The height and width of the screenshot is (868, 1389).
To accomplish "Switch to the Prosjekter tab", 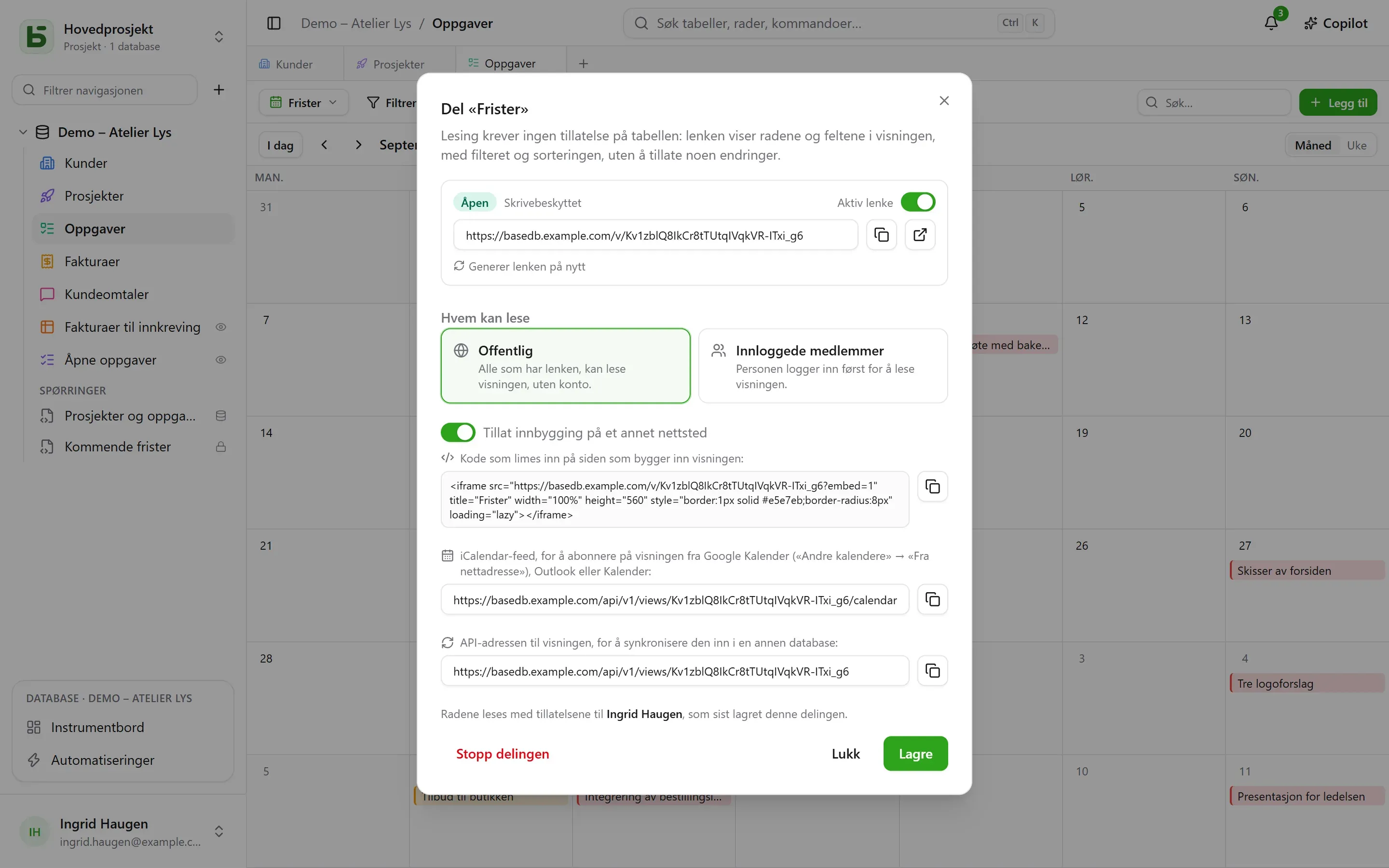I will [399, 64].
